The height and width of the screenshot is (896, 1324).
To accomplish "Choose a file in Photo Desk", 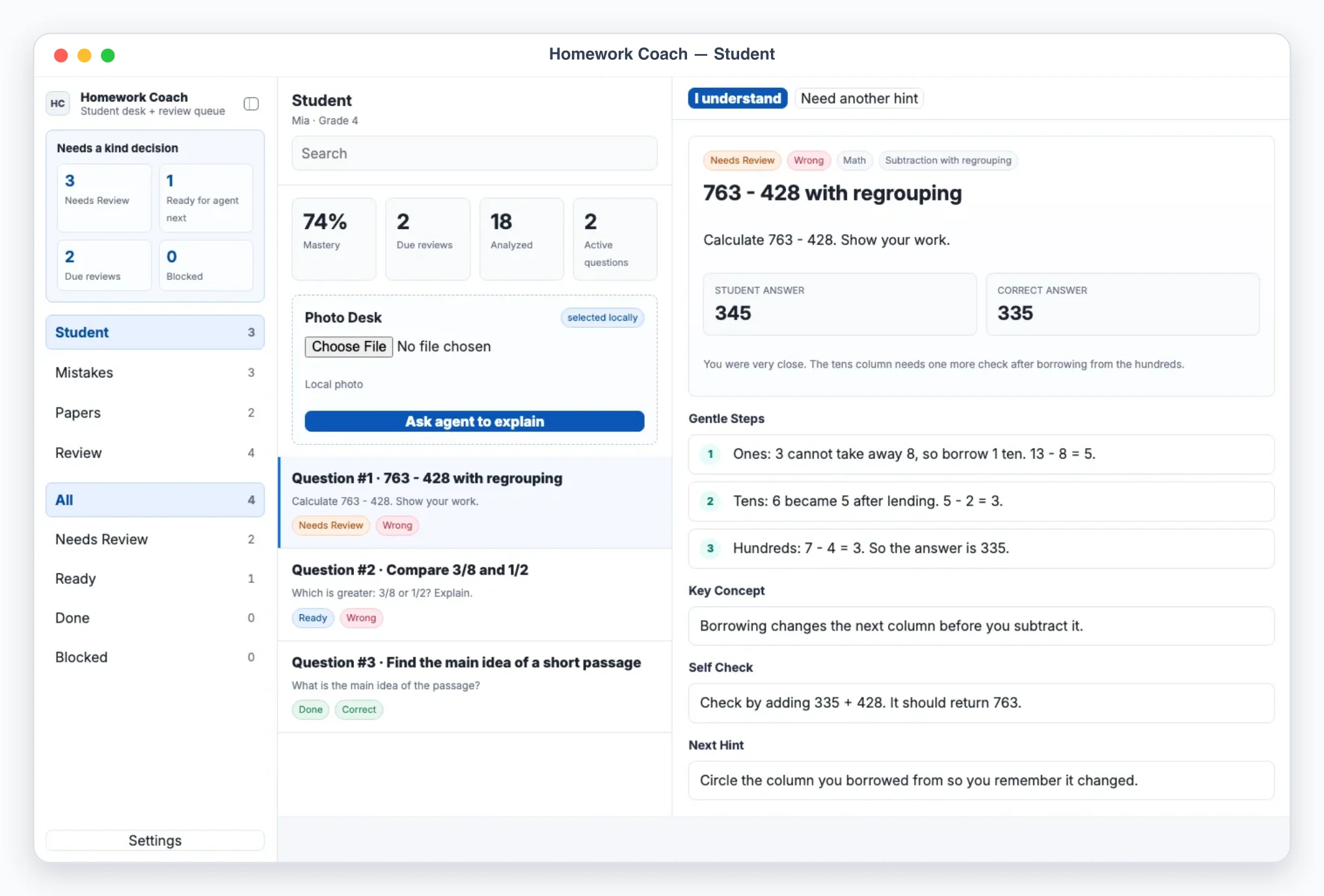I will [349, 347].
